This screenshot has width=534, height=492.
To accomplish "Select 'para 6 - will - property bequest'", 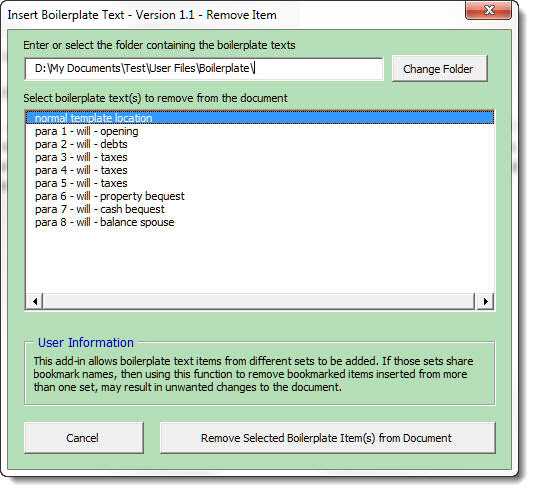I will point(260,196).
